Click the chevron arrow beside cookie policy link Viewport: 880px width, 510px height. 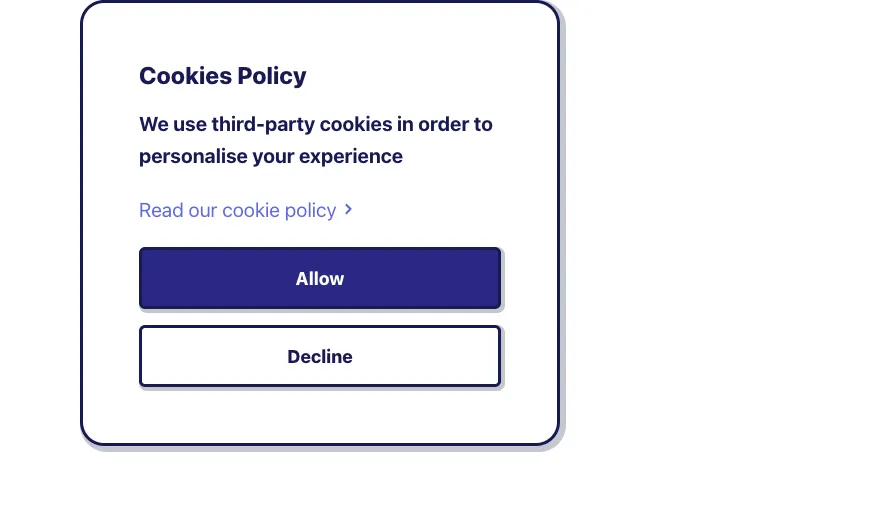coord(348,209)
